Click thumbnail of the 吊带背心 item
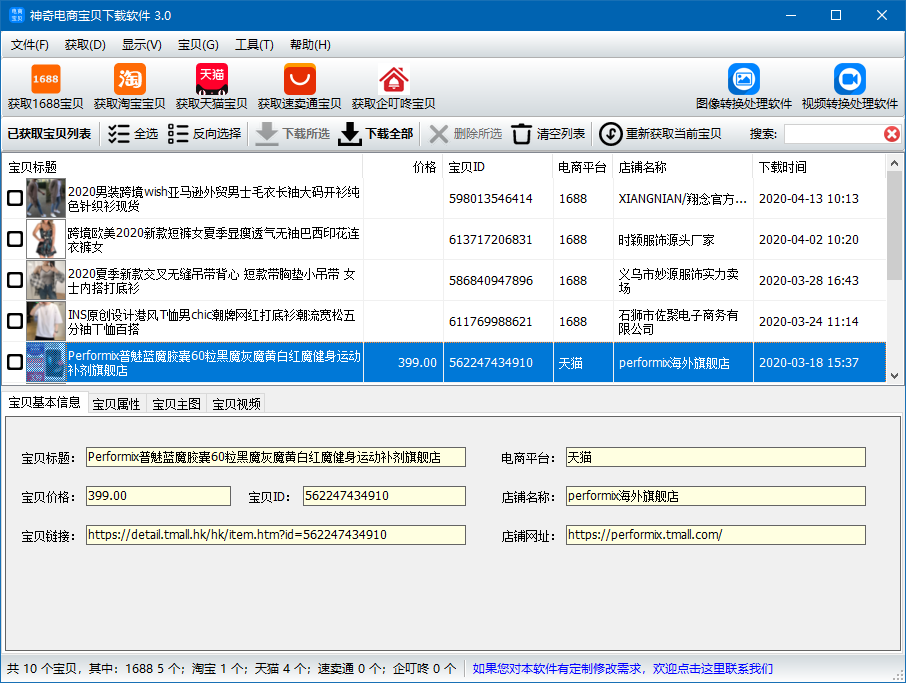Image resolution: width=906 pixels, height=683 pixels. click(x=46, y=280)
